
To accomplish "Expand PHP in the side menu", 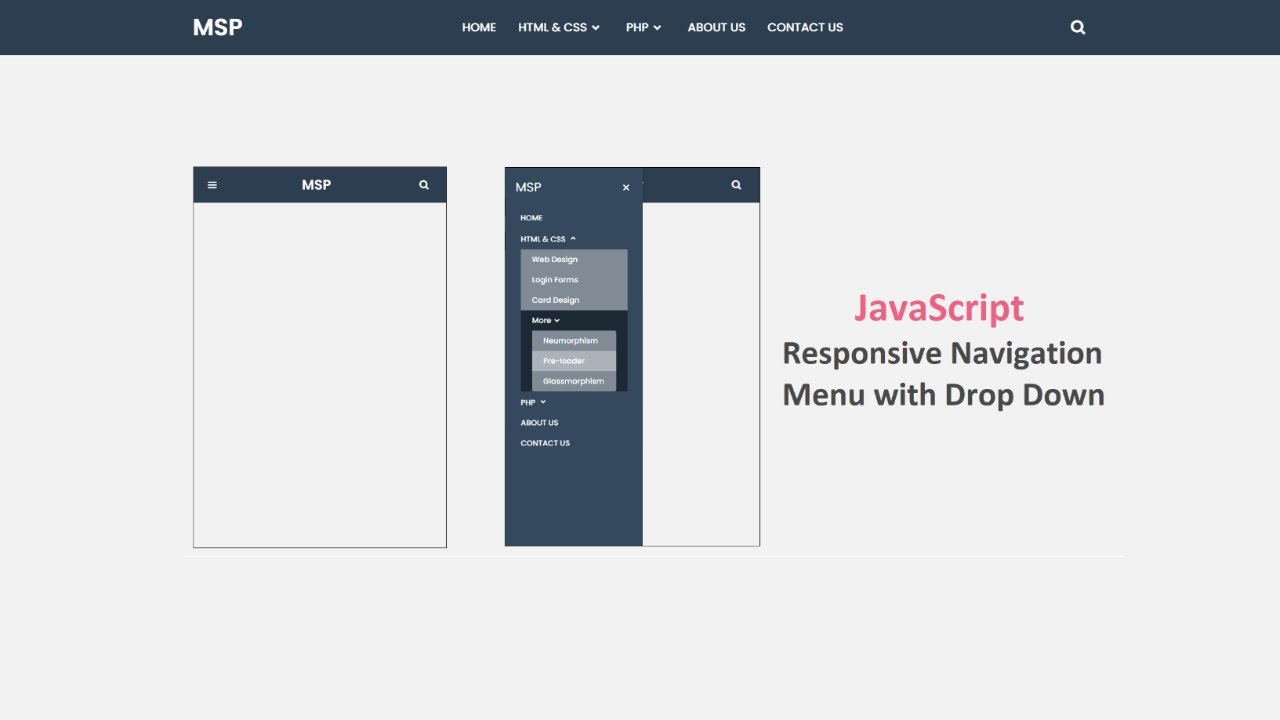I will 533,402.
